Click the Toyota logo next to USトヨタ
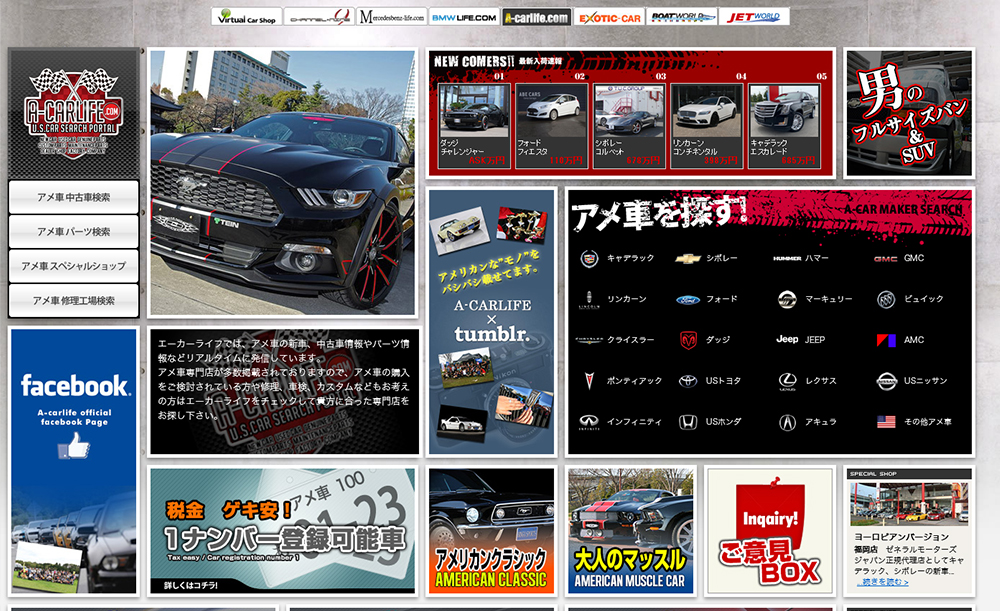The width and height of the screenshot is (1000, 611). pos(688,381)
